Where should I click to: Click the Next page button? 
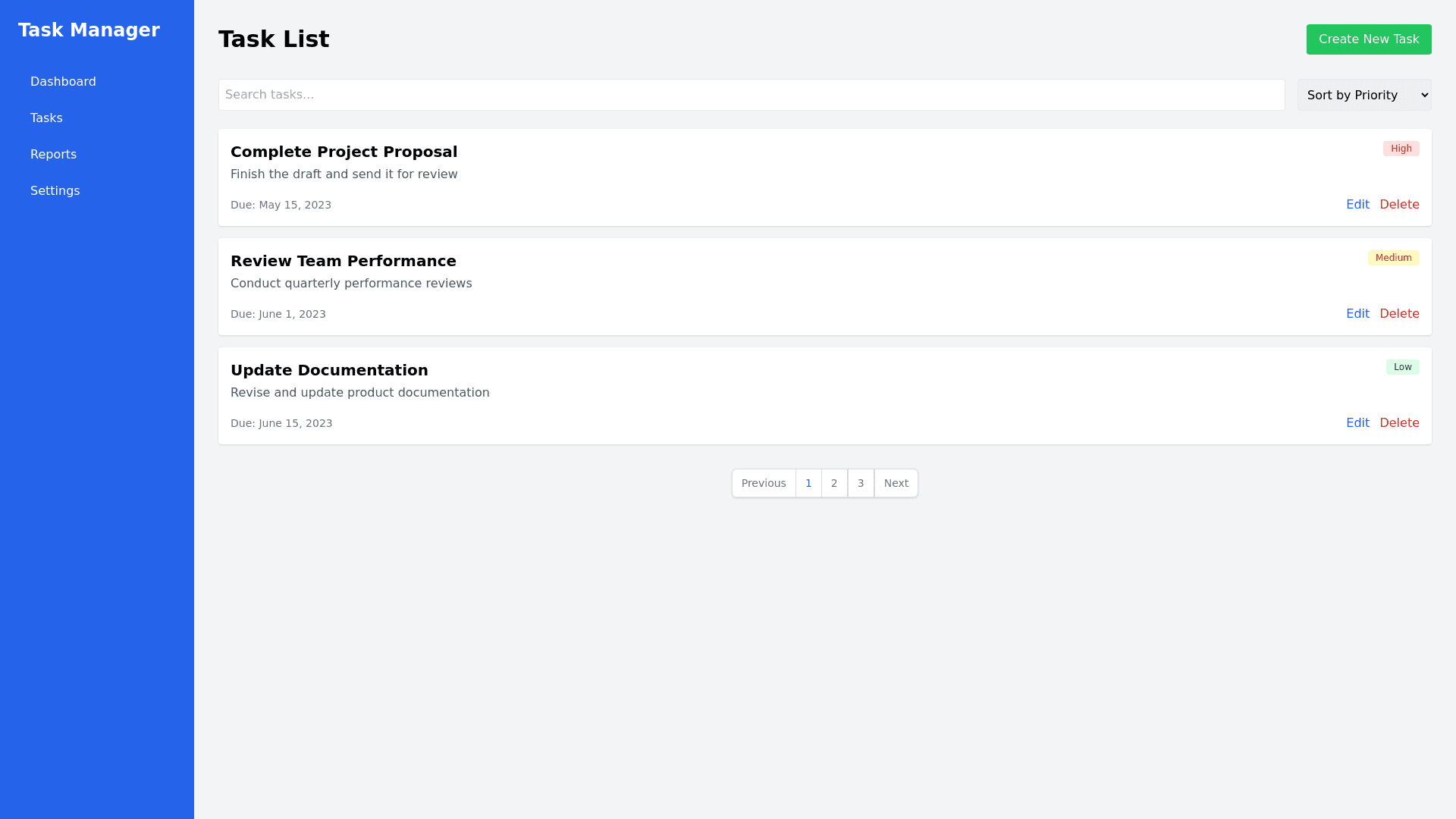pyautogui.click(x=896, y=483)
